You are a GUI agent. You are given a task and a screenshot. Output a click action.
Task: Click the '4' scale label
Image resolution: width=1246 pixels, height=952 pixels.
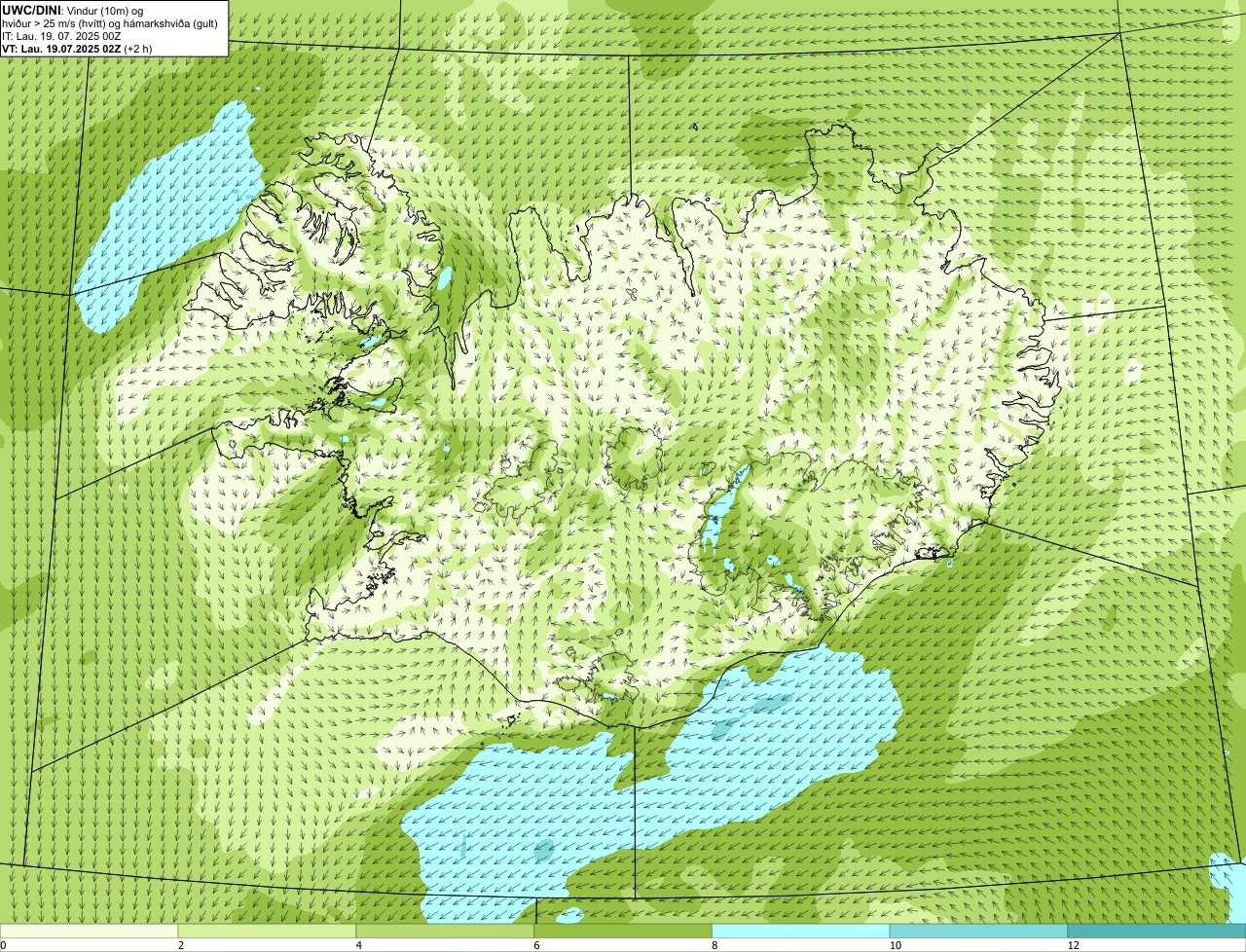tap(359, 945)
